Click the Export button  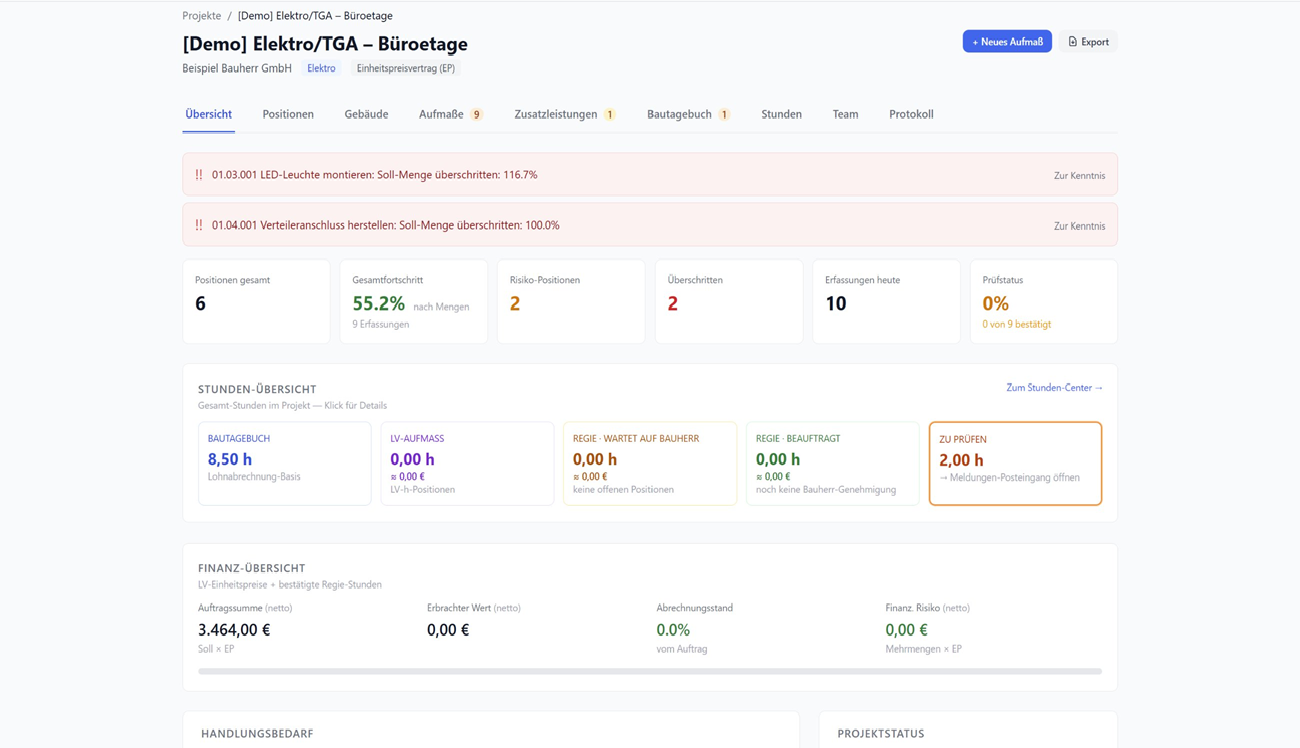coord(1088,42)
